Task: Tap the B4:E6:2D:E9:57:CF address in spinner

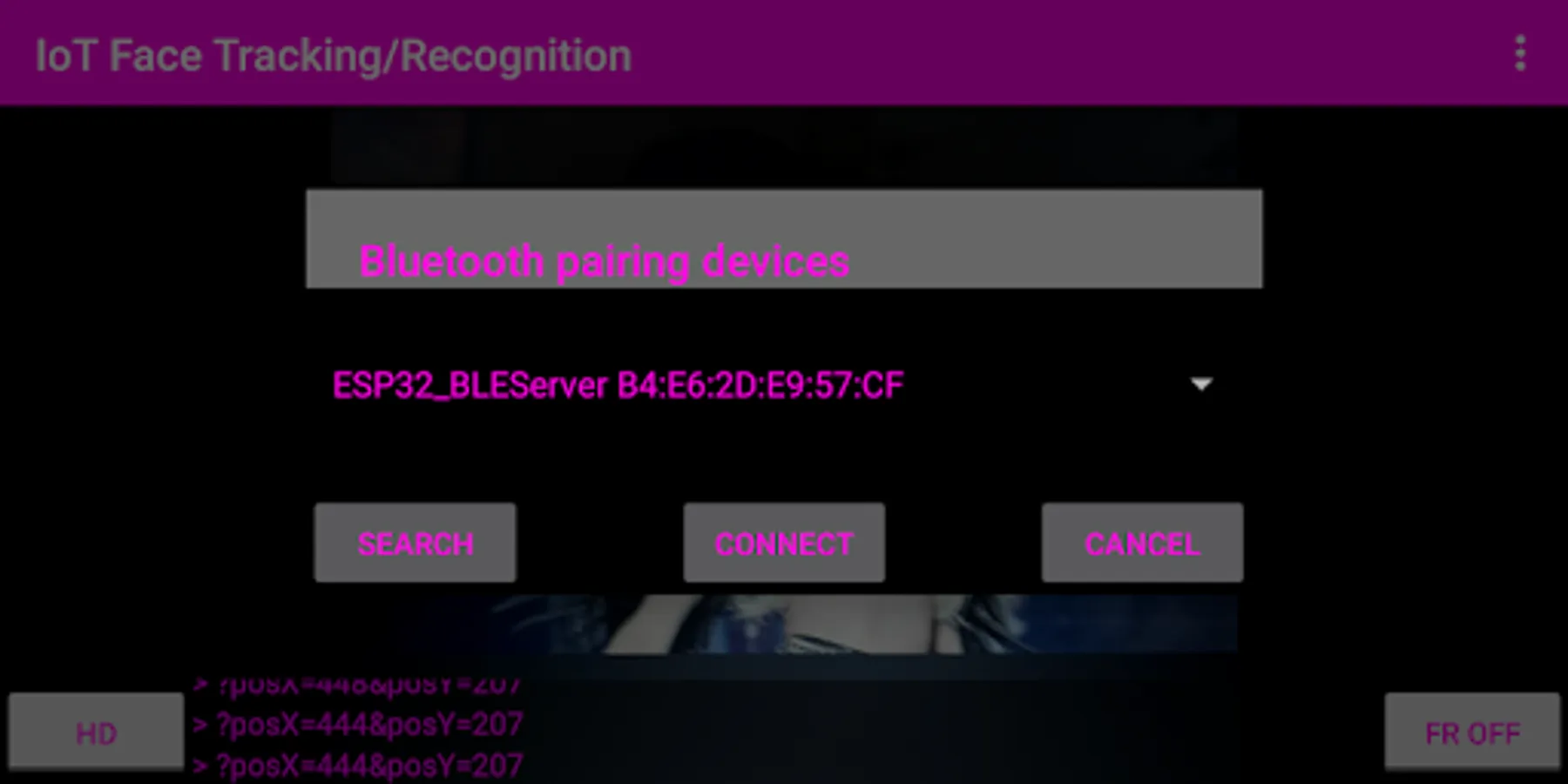Action: 760,385
